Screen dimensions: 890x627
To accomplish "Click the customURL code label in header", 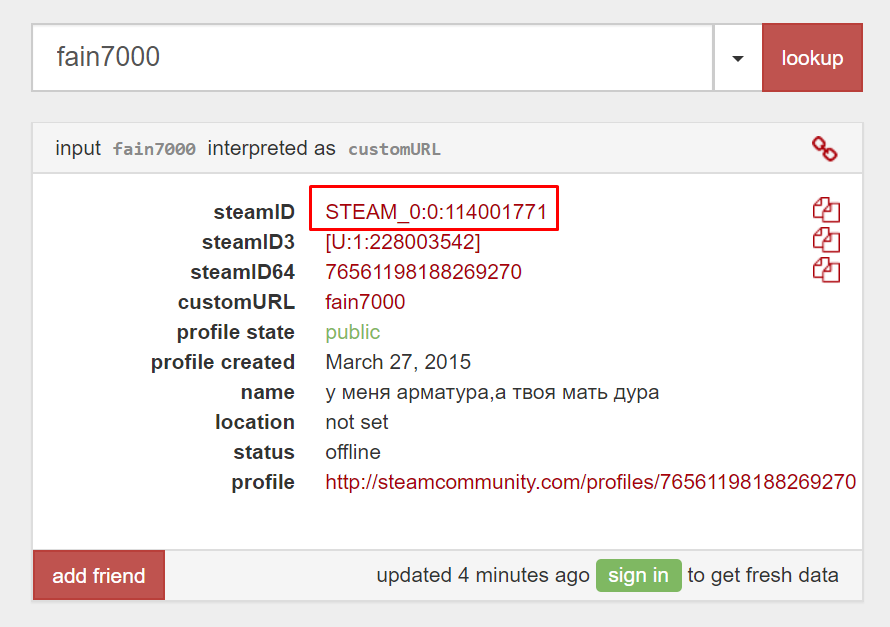I will pyautogui.click(x=394, y=149).
